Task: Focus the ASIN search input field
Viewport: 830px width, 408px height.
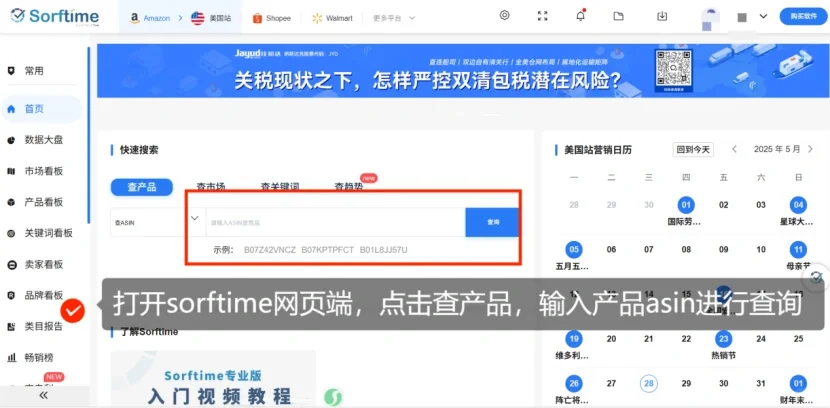Action: tap(336, 222)
